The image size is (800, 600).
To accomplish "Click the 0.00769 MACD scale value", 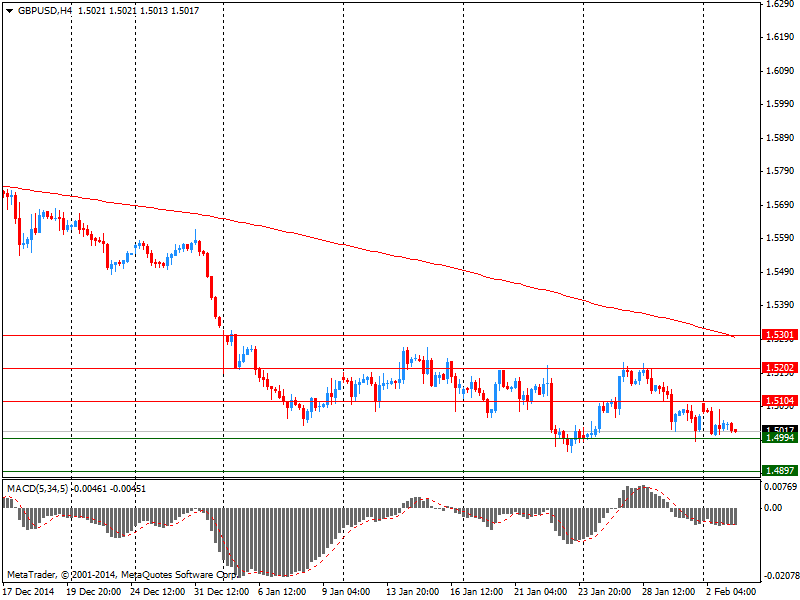I will click(780, 487).
